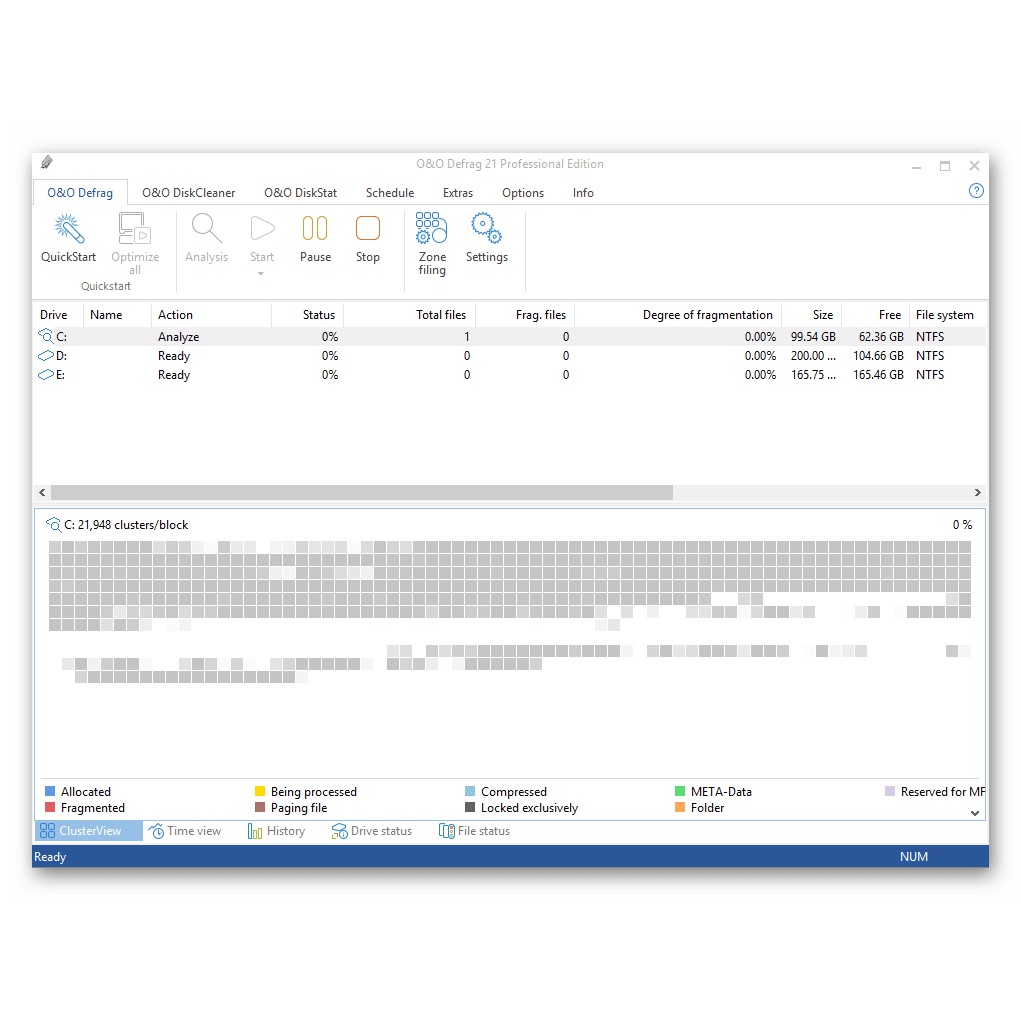Click the Paging file legend swatch

click(260, 807)
